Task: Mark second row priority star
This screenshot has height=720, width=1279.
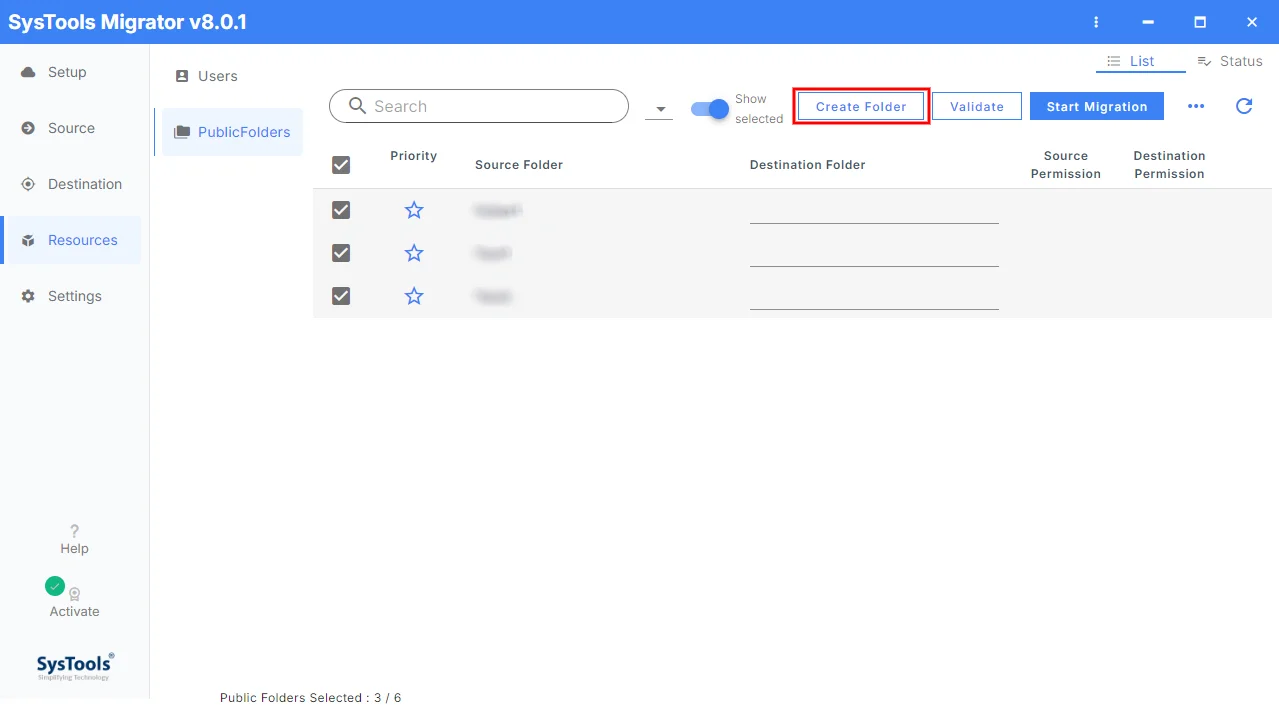Action: (x=414, y=253)
